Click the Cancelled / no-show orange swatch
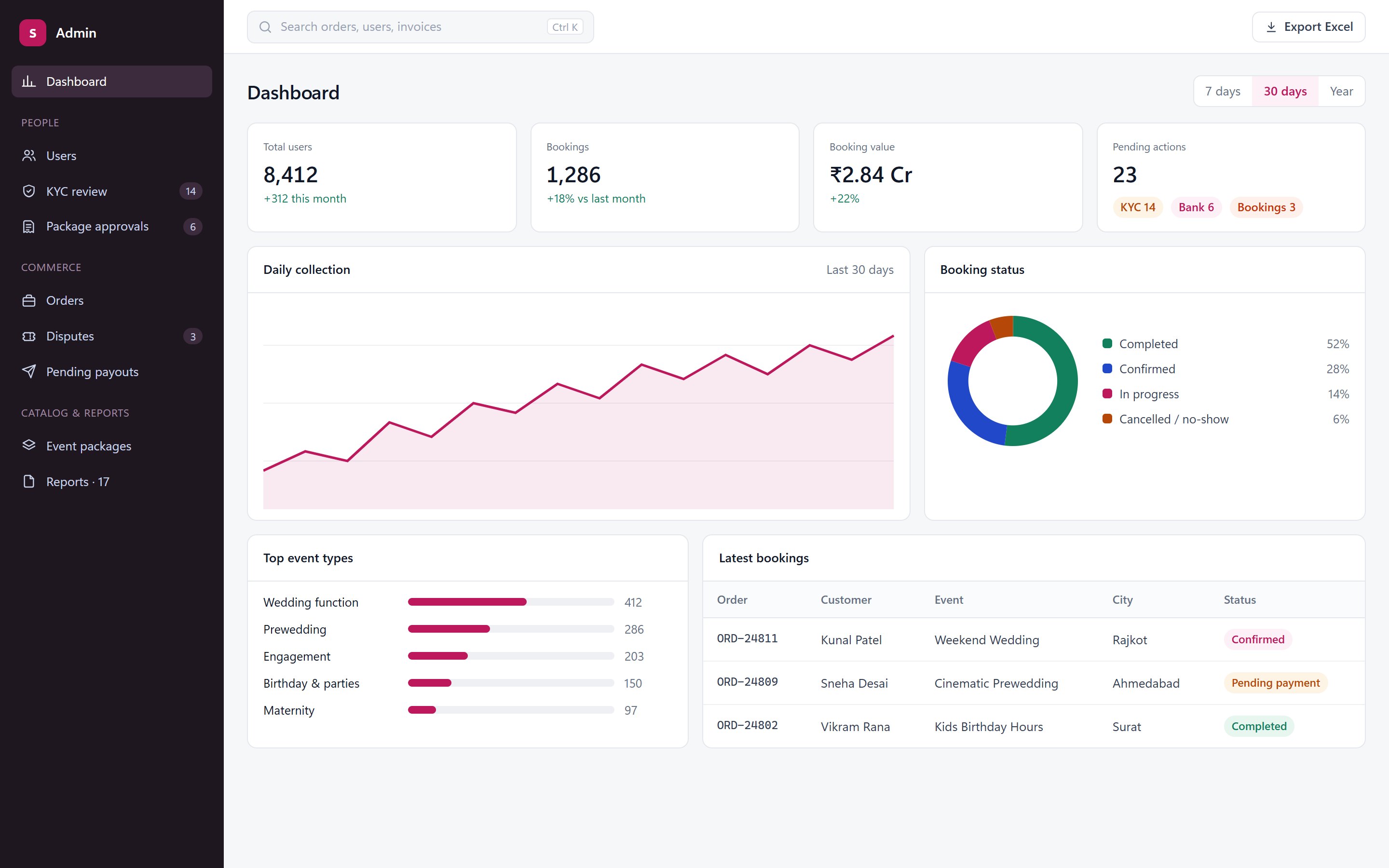The width and height of the screenshot is (1389, 868). 1107,419
